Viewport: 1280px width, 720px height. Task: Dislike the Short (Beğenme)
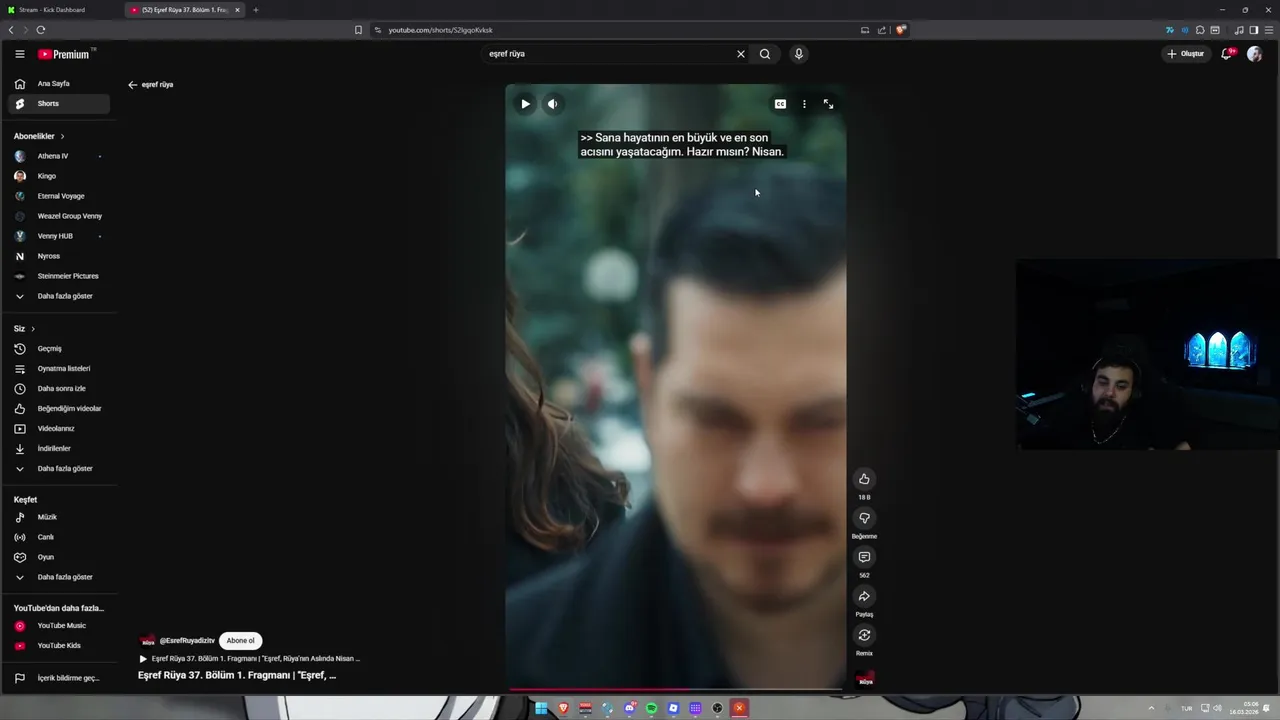point(864,518)
